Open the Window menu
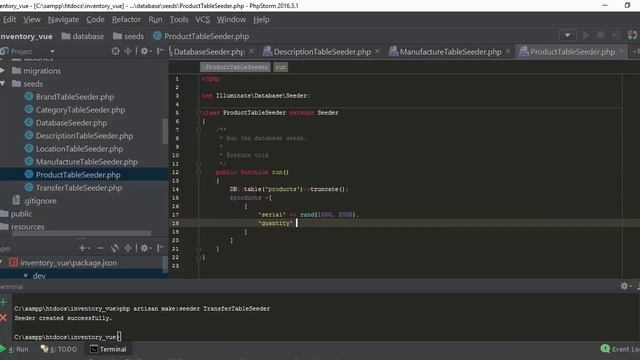 click(231, 19)
